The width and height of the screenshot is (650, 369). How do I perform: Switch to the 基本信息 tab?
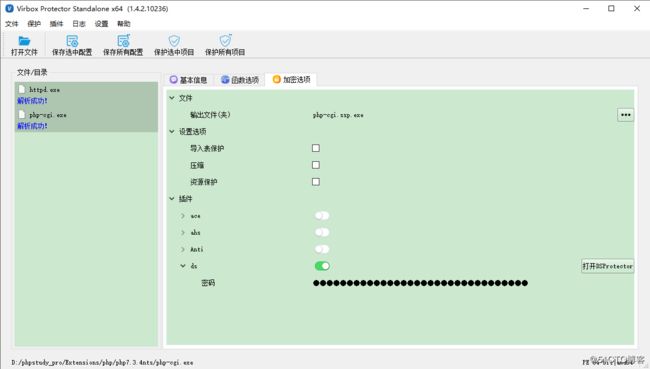tap(189, 80)
